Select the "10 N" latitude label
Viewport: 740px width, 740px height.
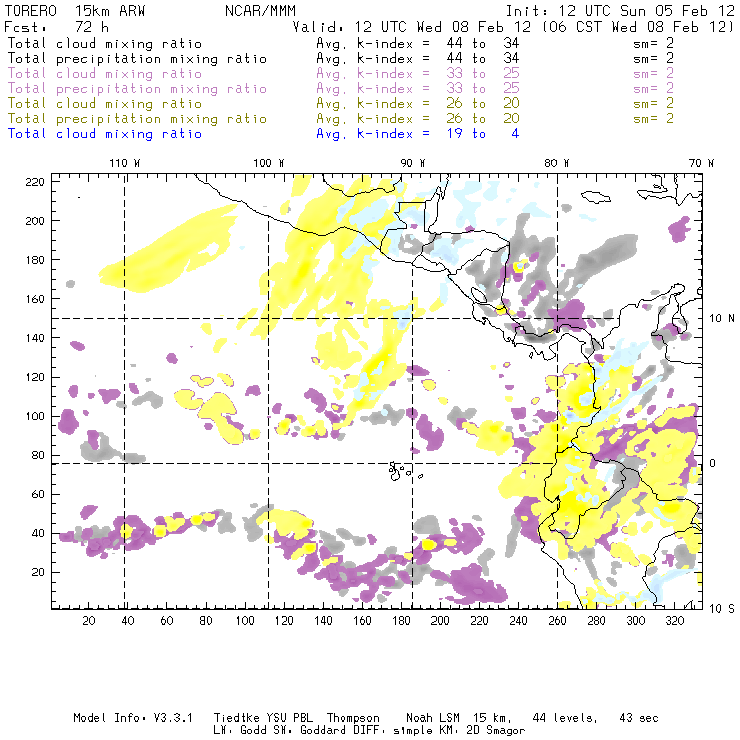(x=722, y=319)
